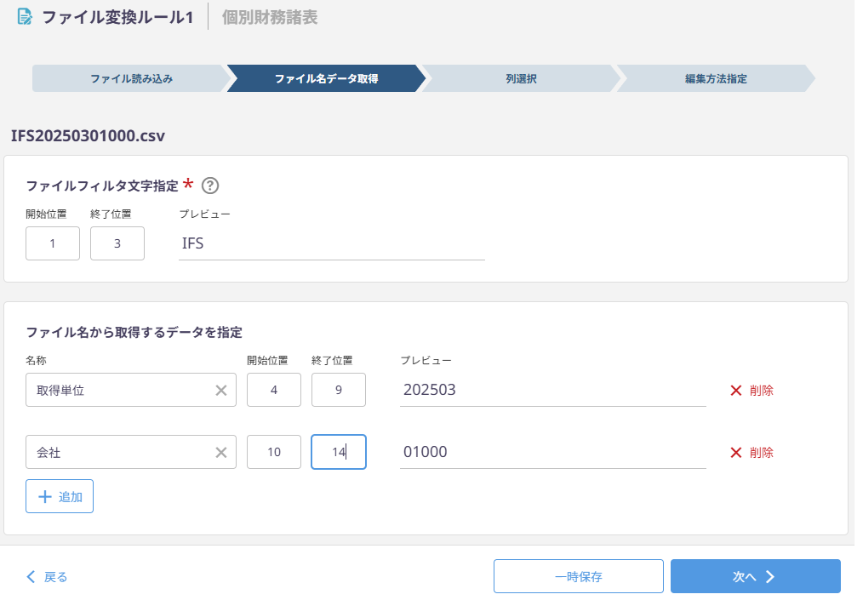Focus 会社 end position field 14

point(339,452)
